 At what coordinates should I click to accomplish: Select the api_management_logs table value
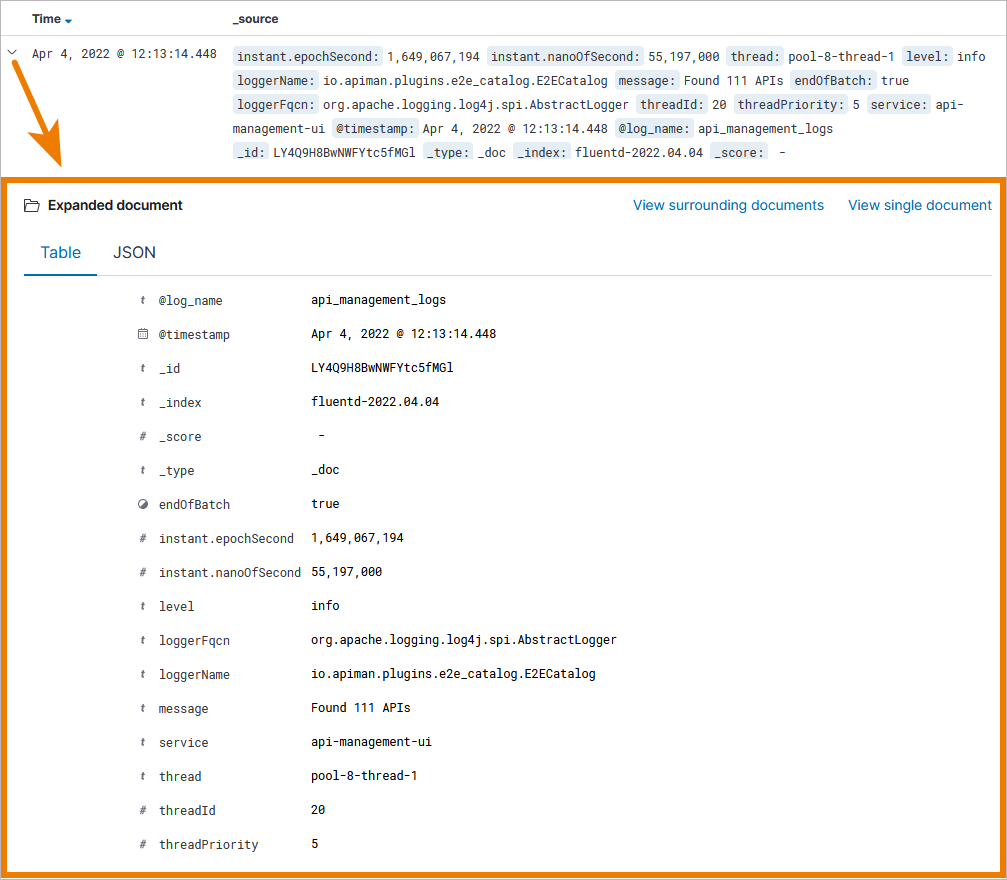pos(378,300)
